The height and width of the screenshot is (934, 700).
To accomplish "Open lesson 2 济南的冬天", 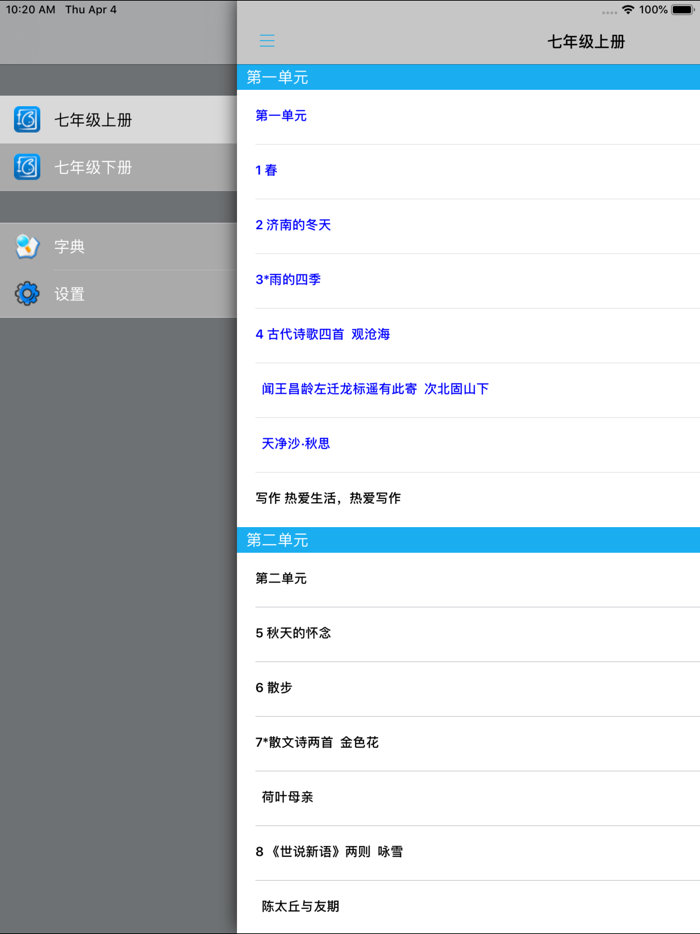I will 468,226.
